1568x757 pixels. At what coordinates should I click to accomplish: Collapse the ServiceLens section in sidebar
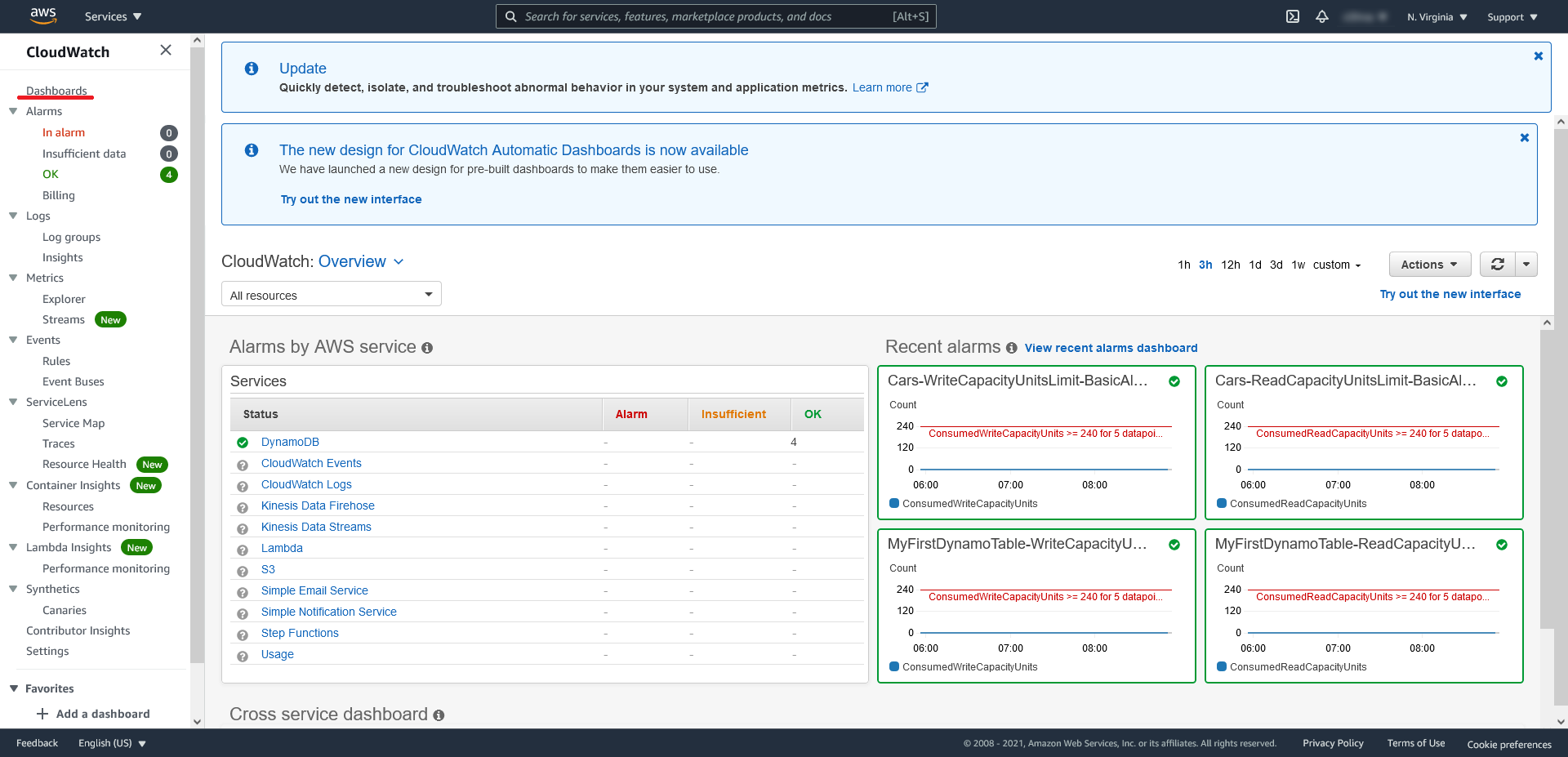point(13,402)
